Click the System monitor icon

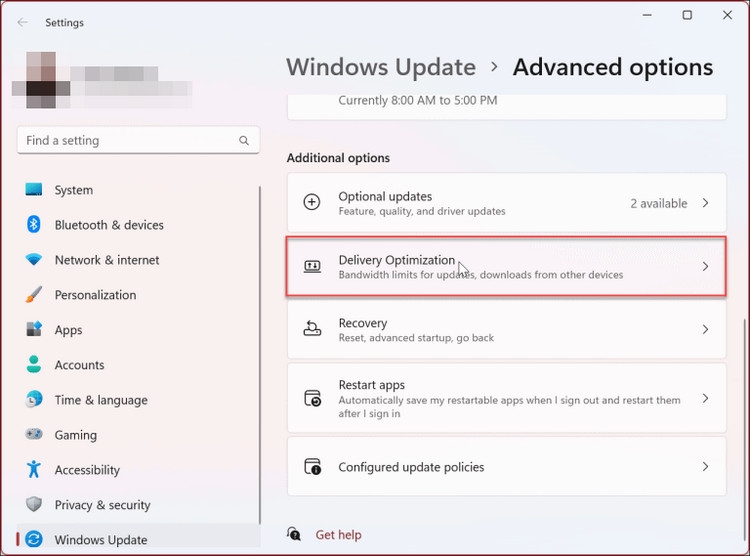(33, 189)
